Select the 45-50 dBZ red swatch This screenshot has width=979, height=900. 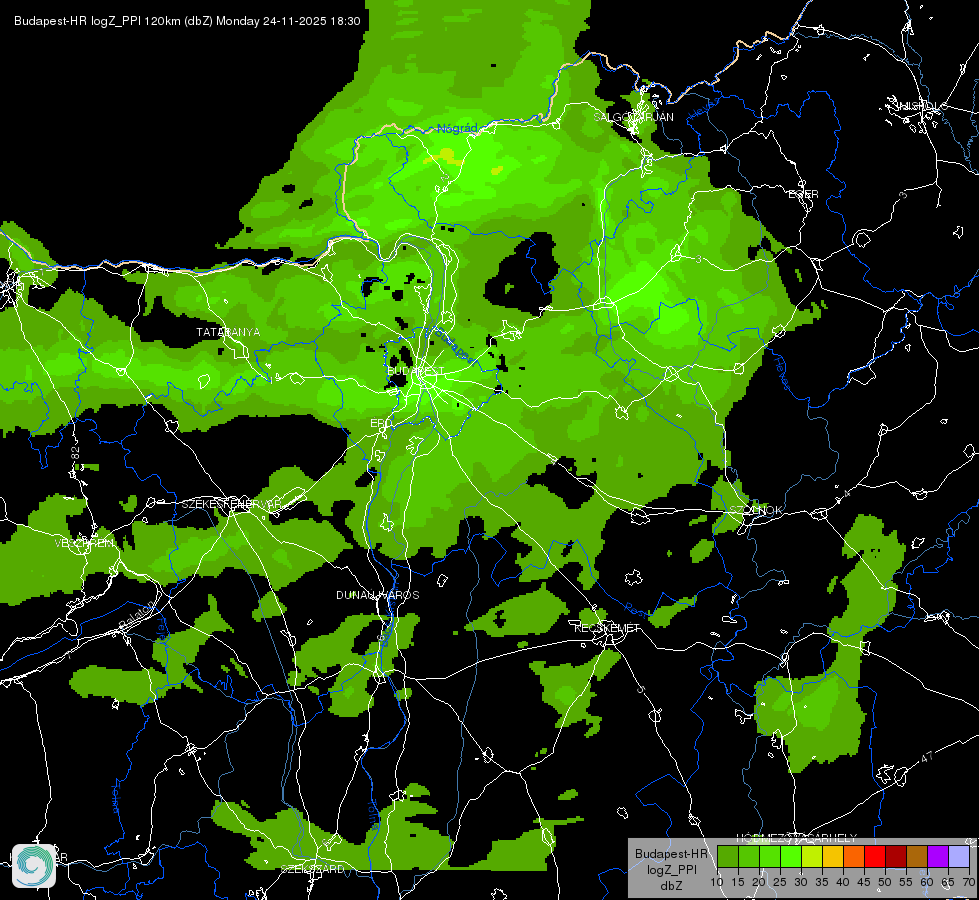875,857
